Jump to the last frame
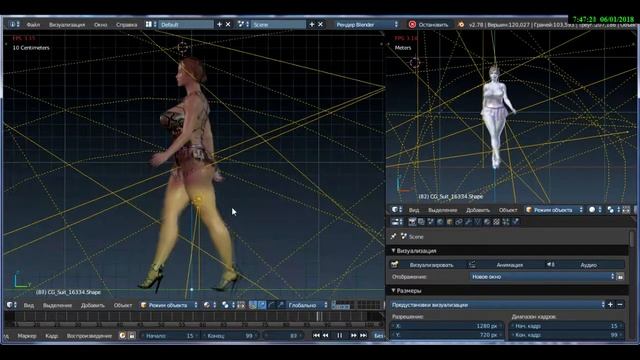 (x=363, y=336)
